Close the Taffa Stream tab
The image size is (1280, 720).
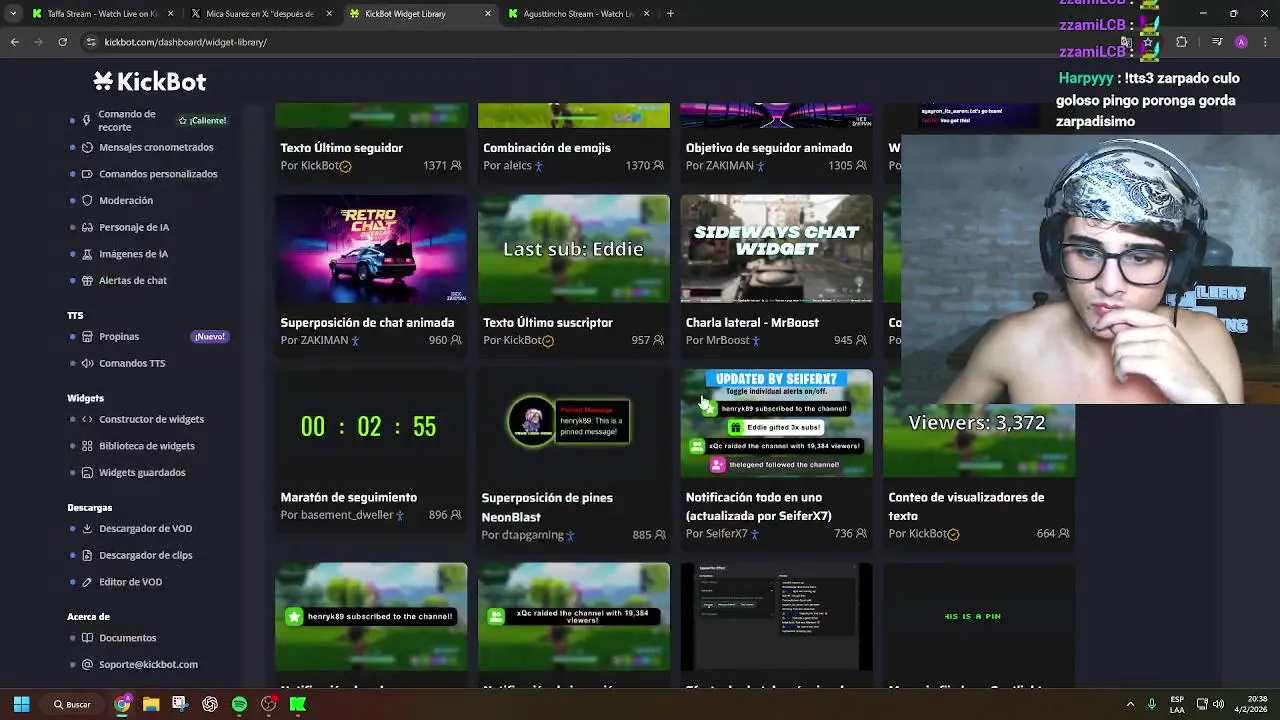170,14
